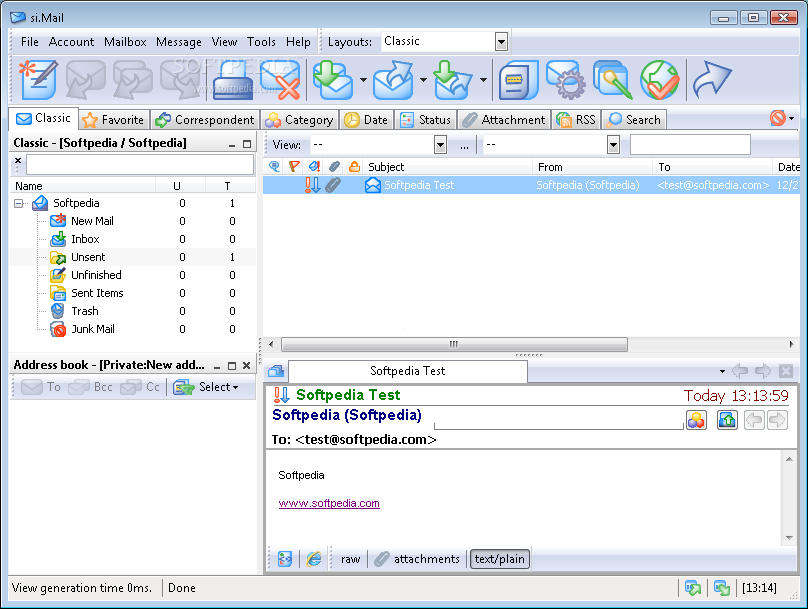
Task: Click the Internet Explorer view icon
Action: click(x=314, y=559)
